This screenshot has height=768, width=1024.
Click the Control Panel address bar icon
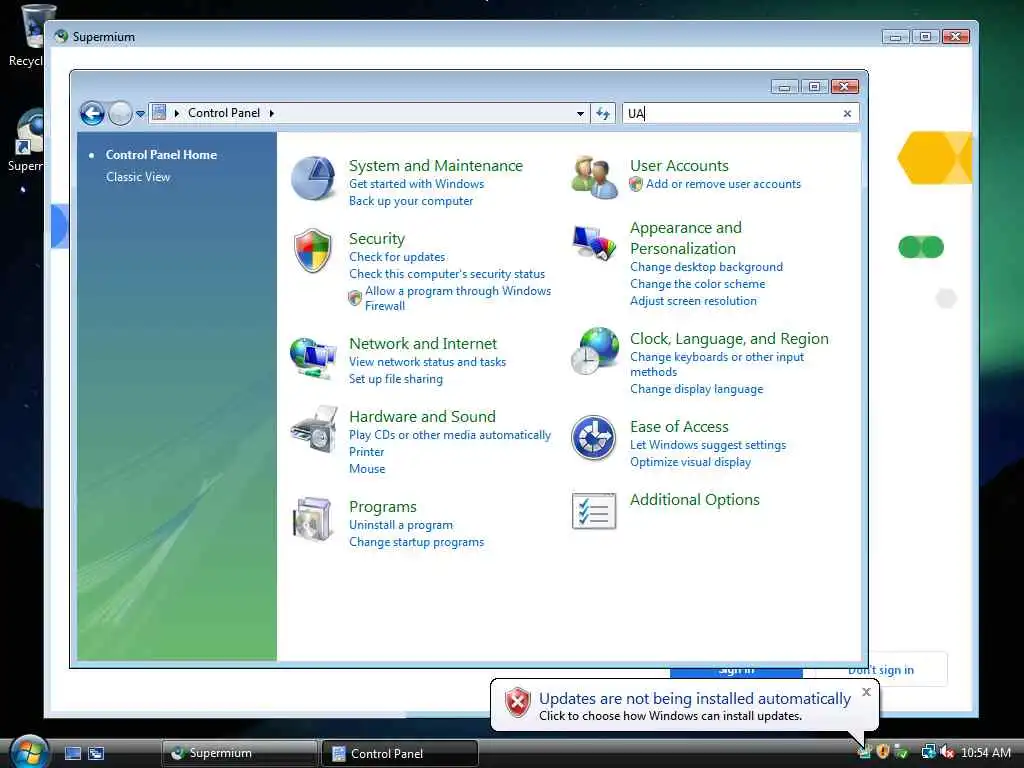[159, 113]
